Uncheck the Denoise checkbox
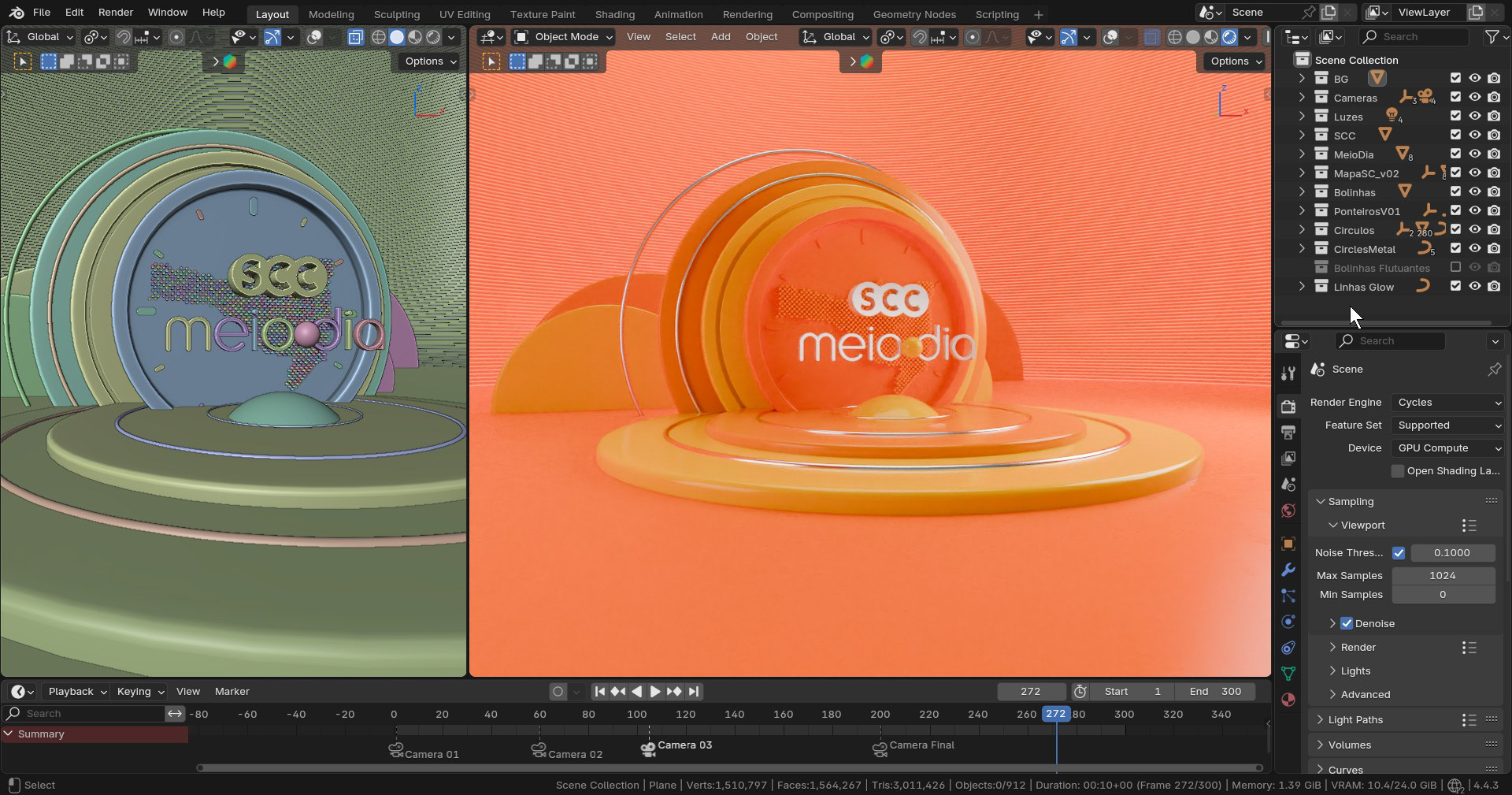The height and width of the screenshot is (795, 1512). coord(1347,623)
